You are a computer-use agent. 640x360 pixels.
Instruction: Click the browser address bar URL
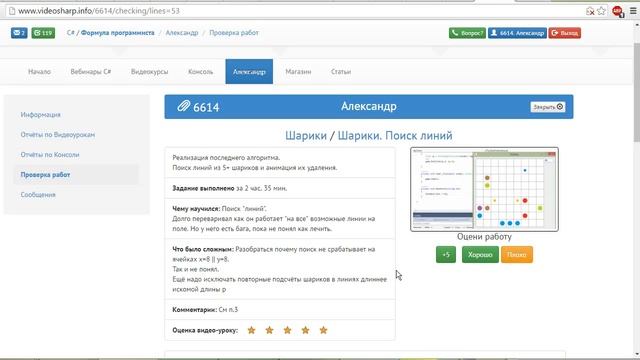tap(99, 11)
